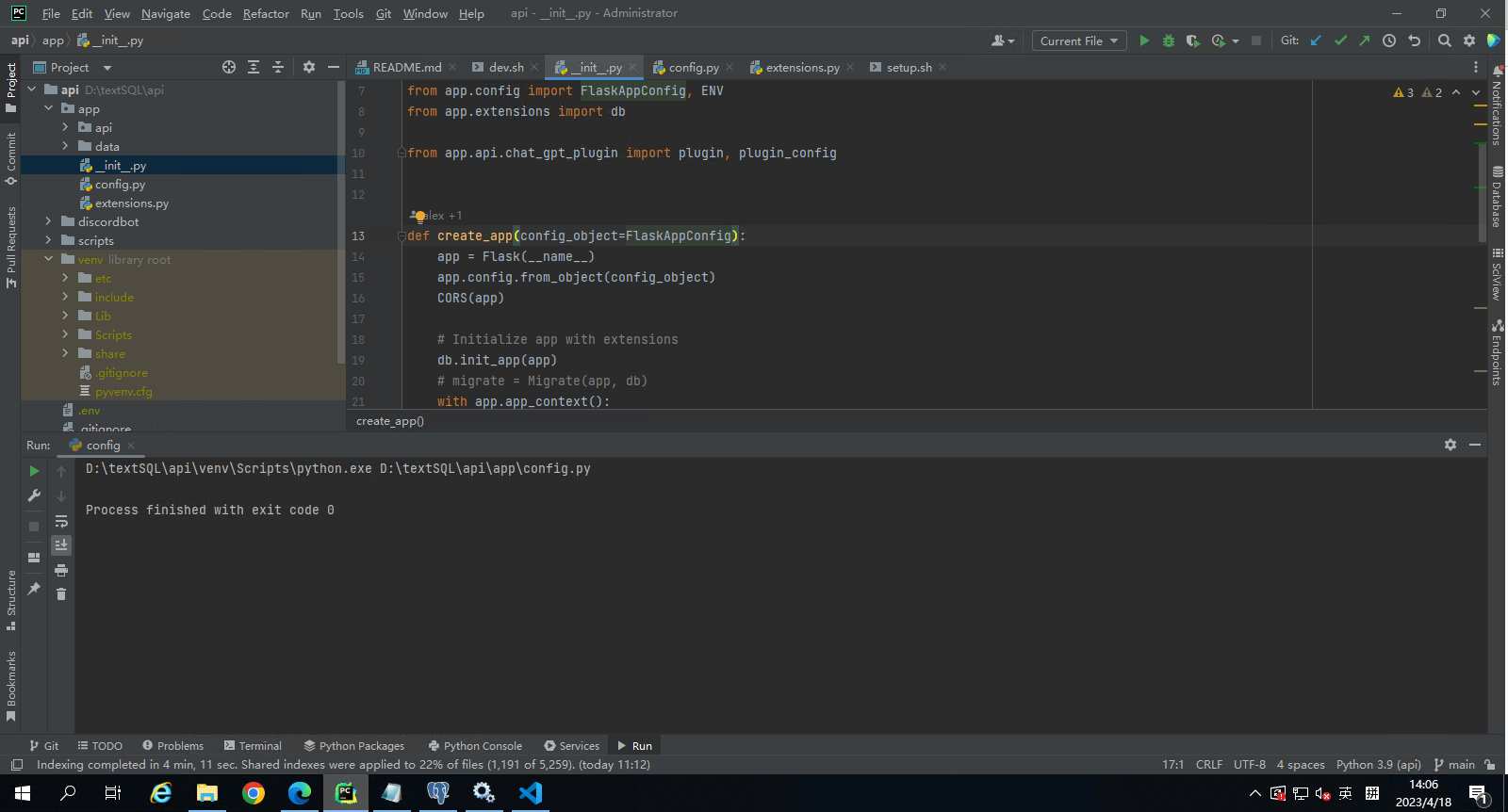Open Search Everywhere magnifier

click(1445, 41)
